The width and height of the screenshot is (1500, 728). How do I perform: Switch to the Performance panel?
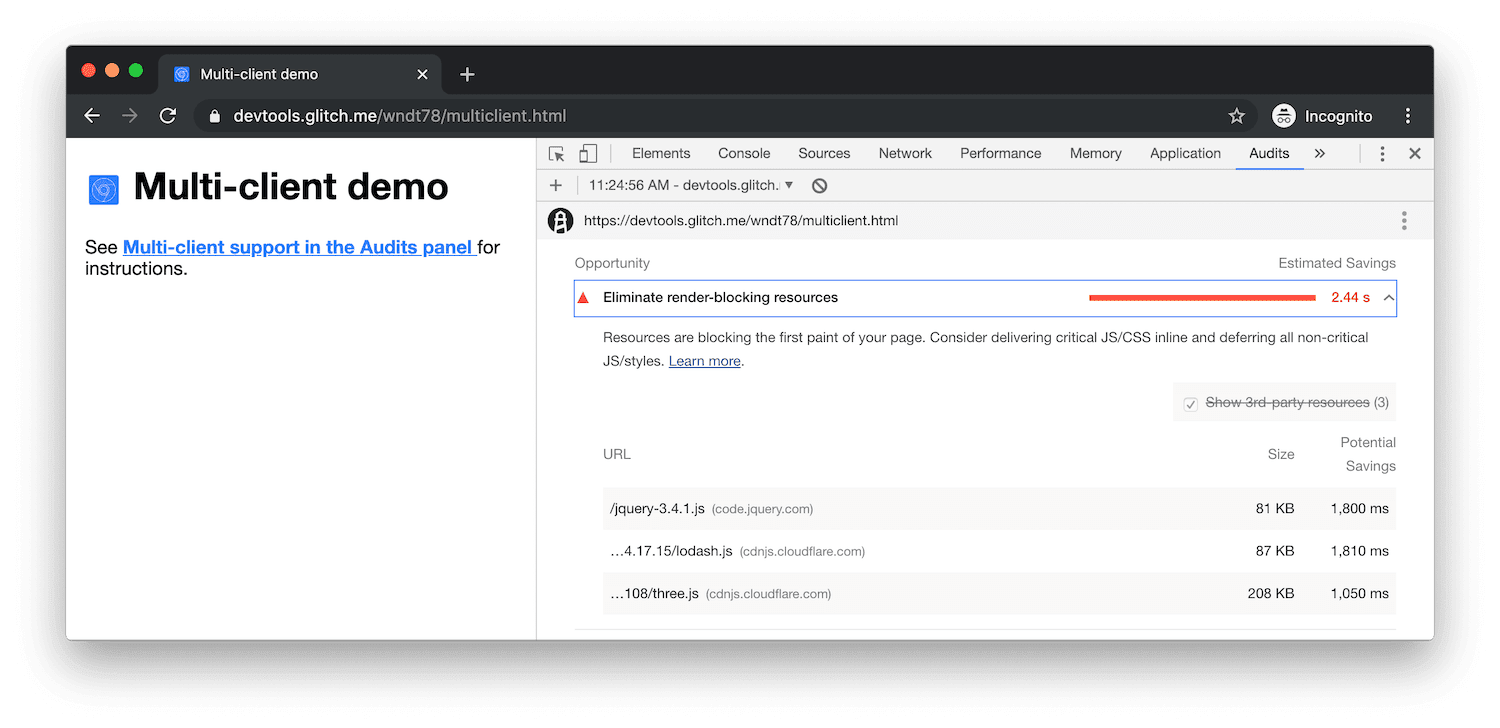pyautogui.click(x=1000, y=153)
